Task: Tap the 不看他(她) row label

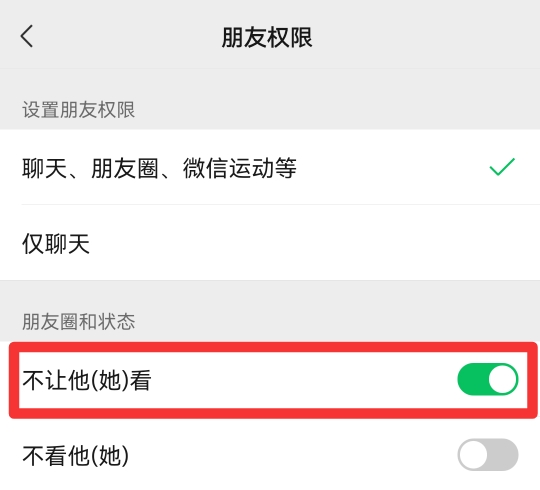Action: click(x=76, y=456)
